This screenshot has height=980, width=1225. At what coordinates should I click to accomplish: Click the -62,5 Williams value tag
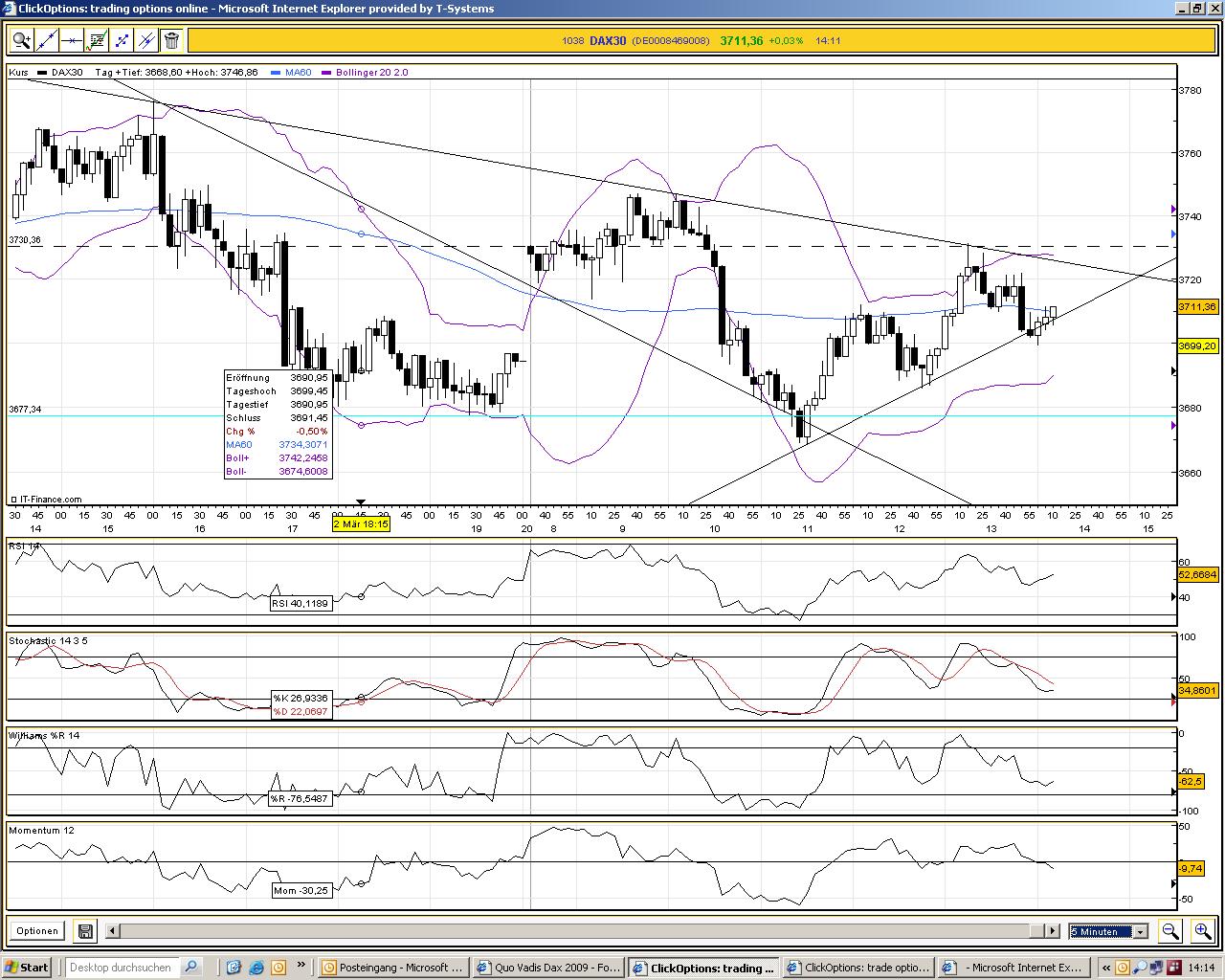tap(1191, 782)
